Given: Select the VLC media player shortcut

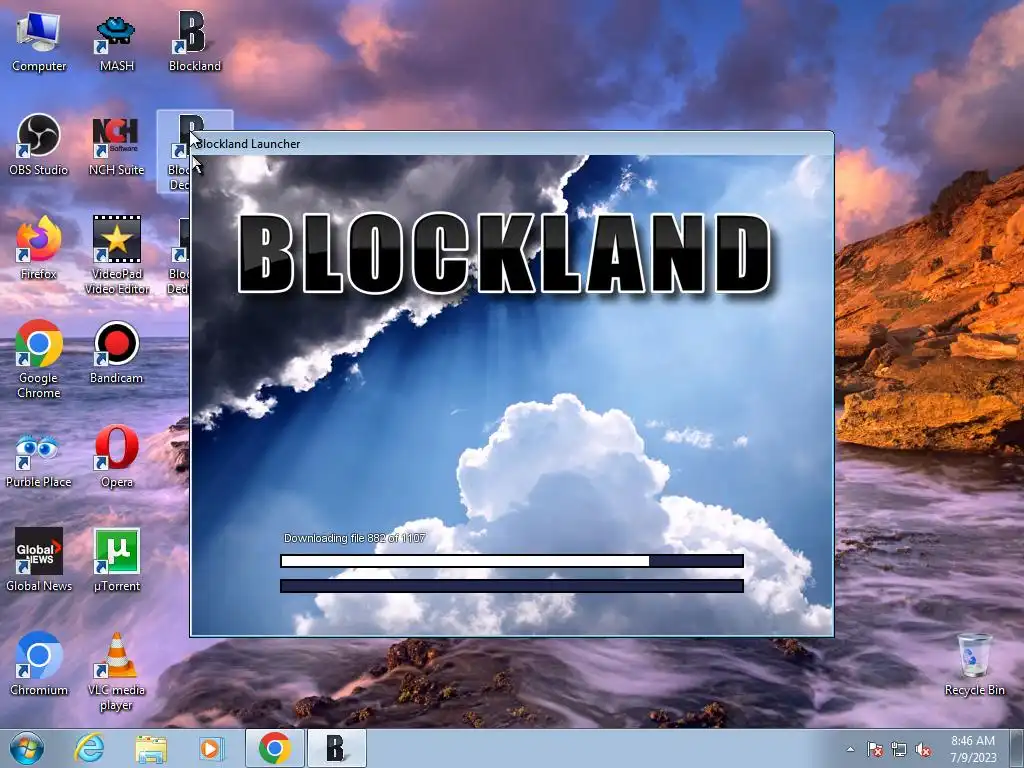Looking at the screenshot, I should 116,672.
